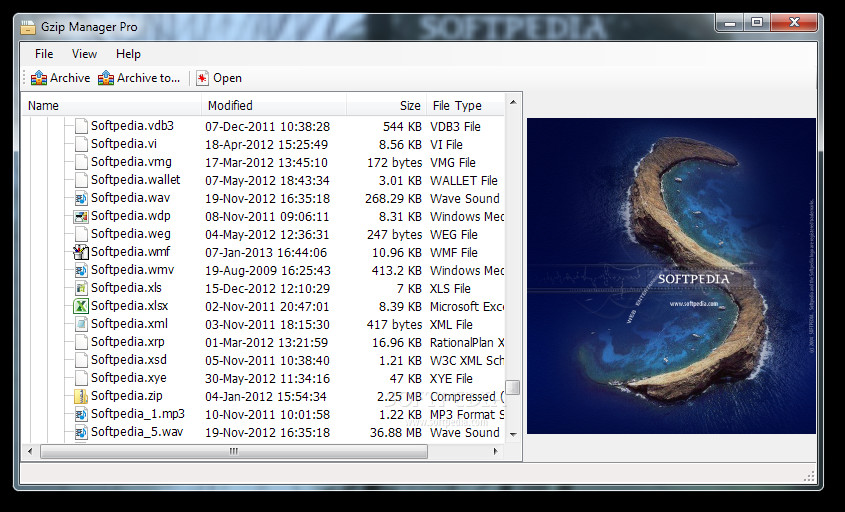This screenshot has height=512, width=845.
Task: Select the Softpedia.xls file icon
Action: coord(81,288)
